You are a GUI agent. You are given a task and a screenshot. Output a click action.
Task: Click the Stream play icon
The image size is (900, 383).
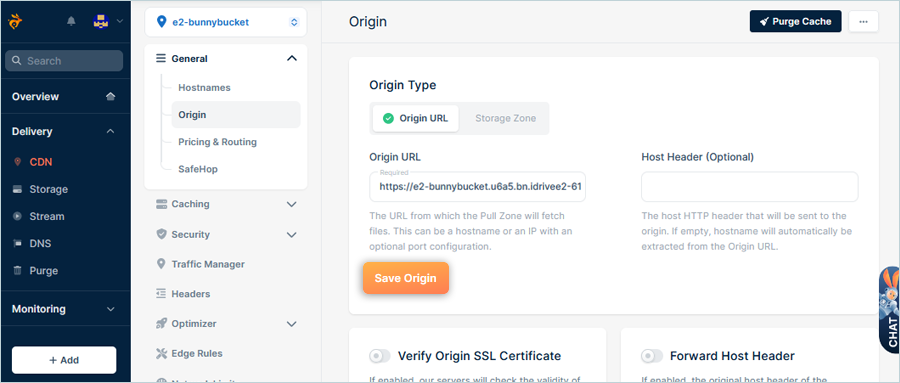[x=17, y=216]
